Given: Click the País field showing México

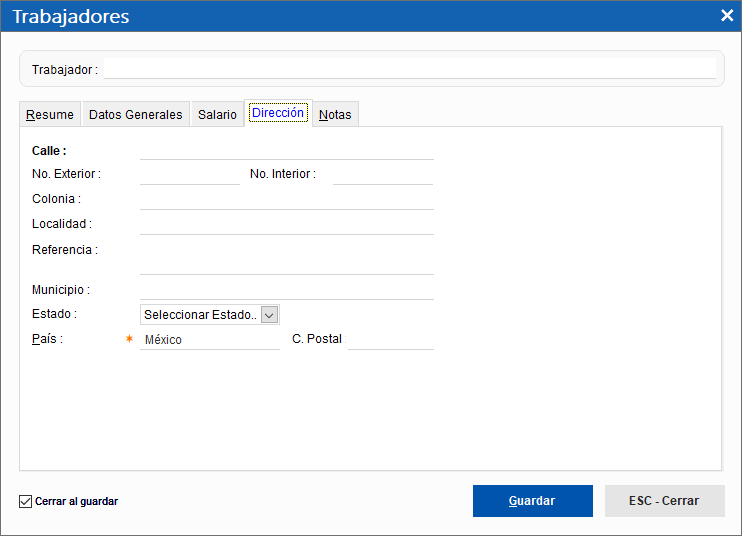Looking at the screenshot, I should coord(210,339).
